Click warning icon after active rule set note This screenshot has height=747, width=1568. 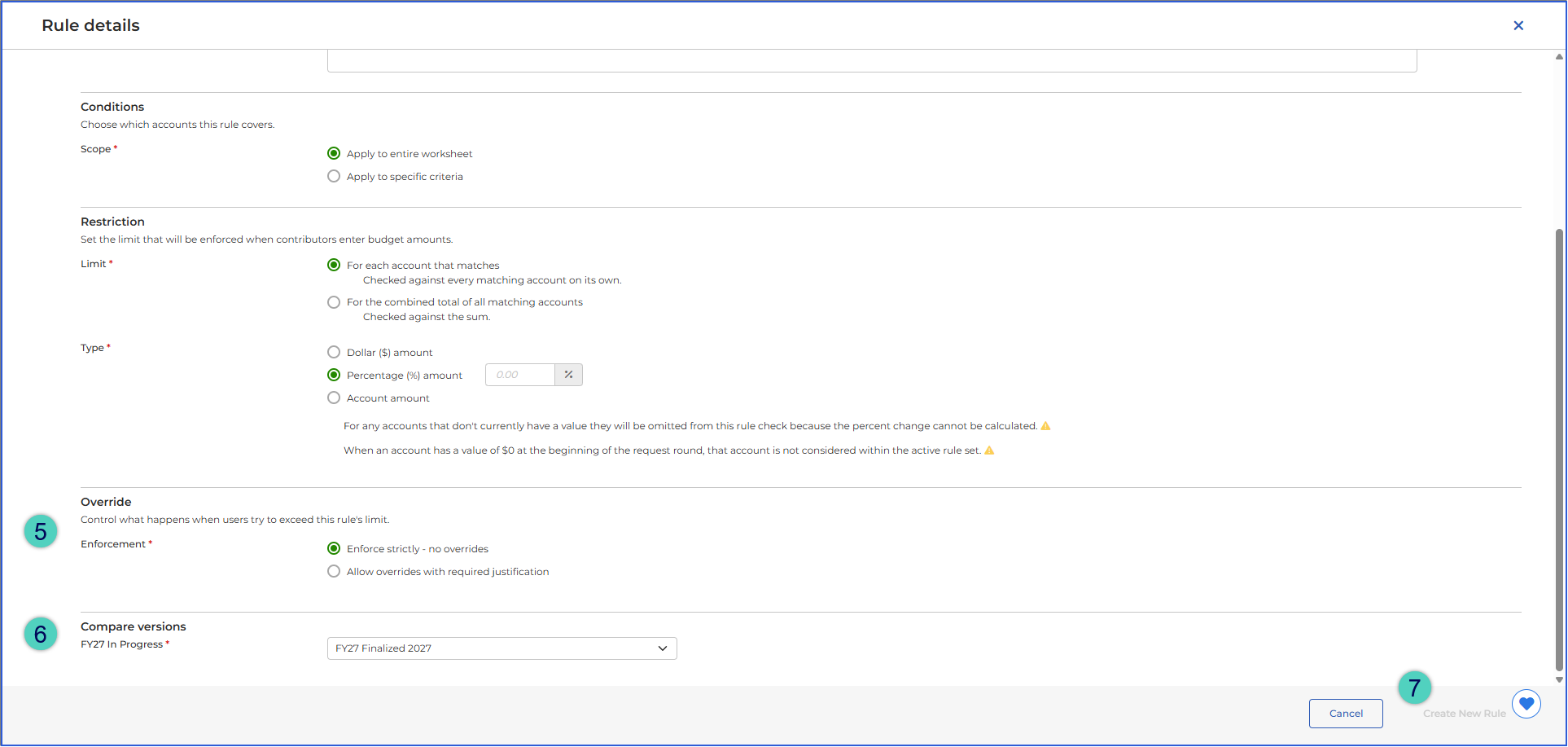click(989, 450)
